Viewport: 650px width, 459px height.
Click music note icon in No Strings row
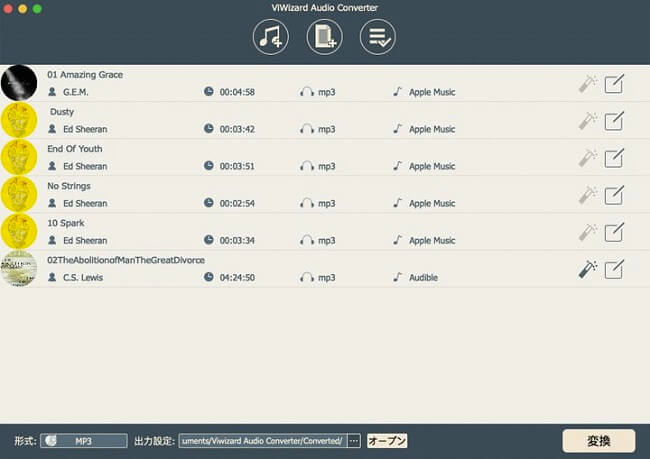(x=398, y=203)
